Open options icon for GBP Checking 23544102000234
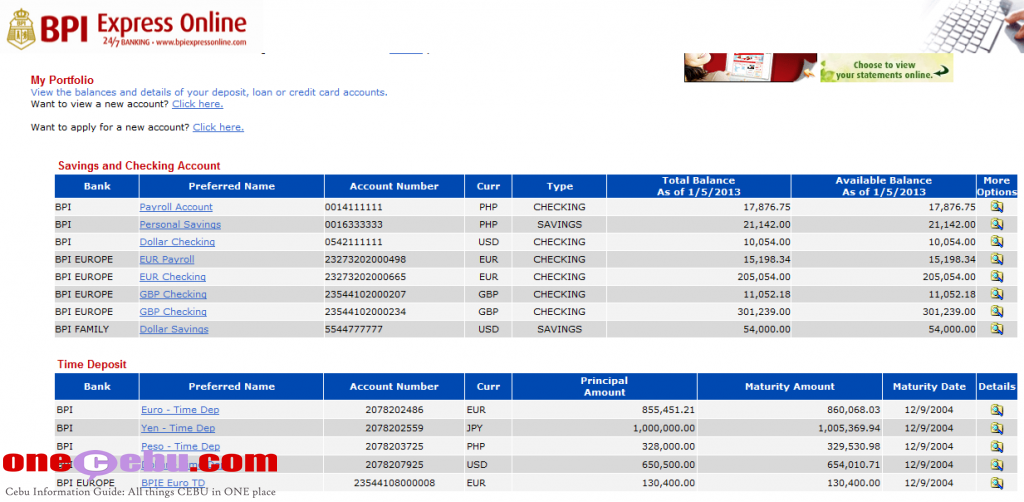 pyautogui.click(x=997, y=311)
